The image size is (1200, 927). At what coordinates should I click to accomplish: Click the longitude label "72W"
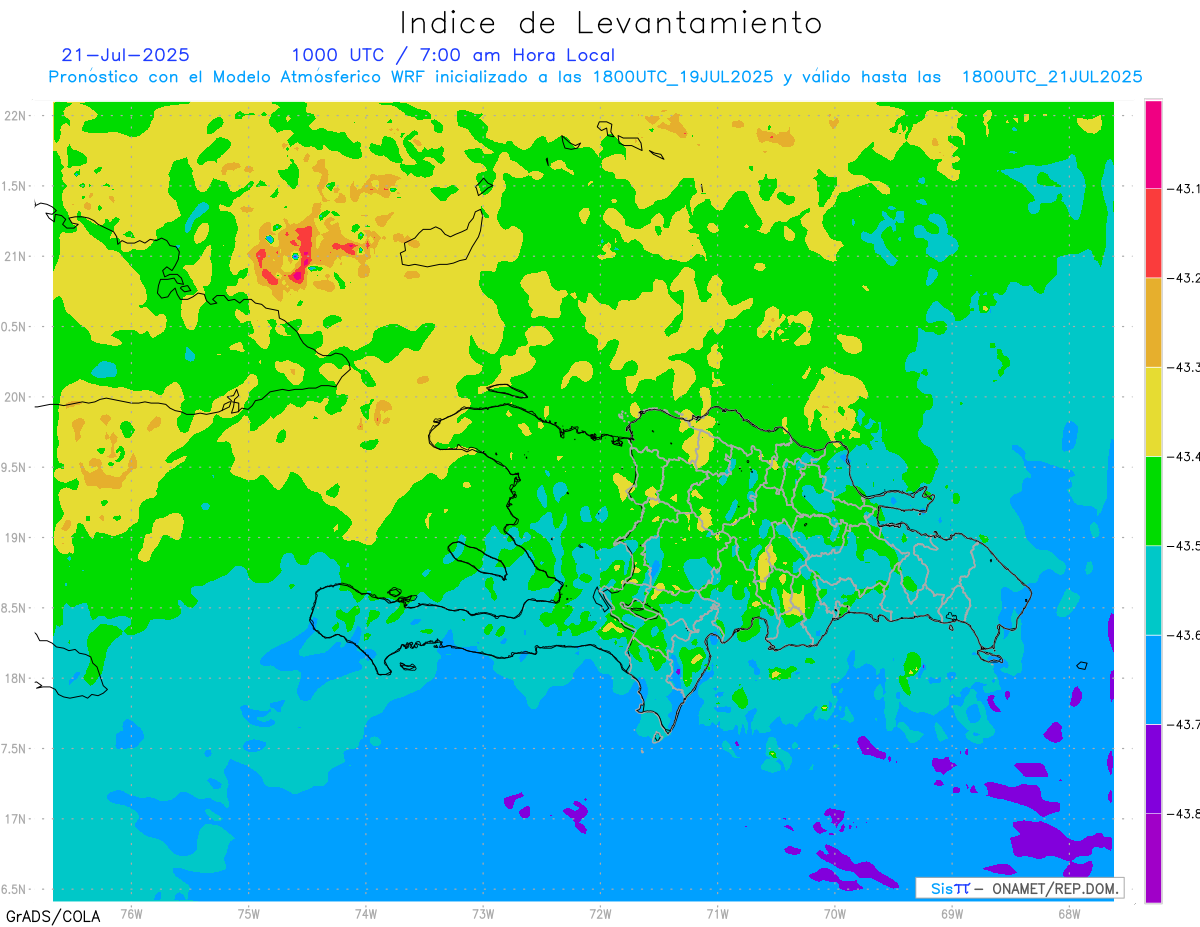(x=600, y=913)
